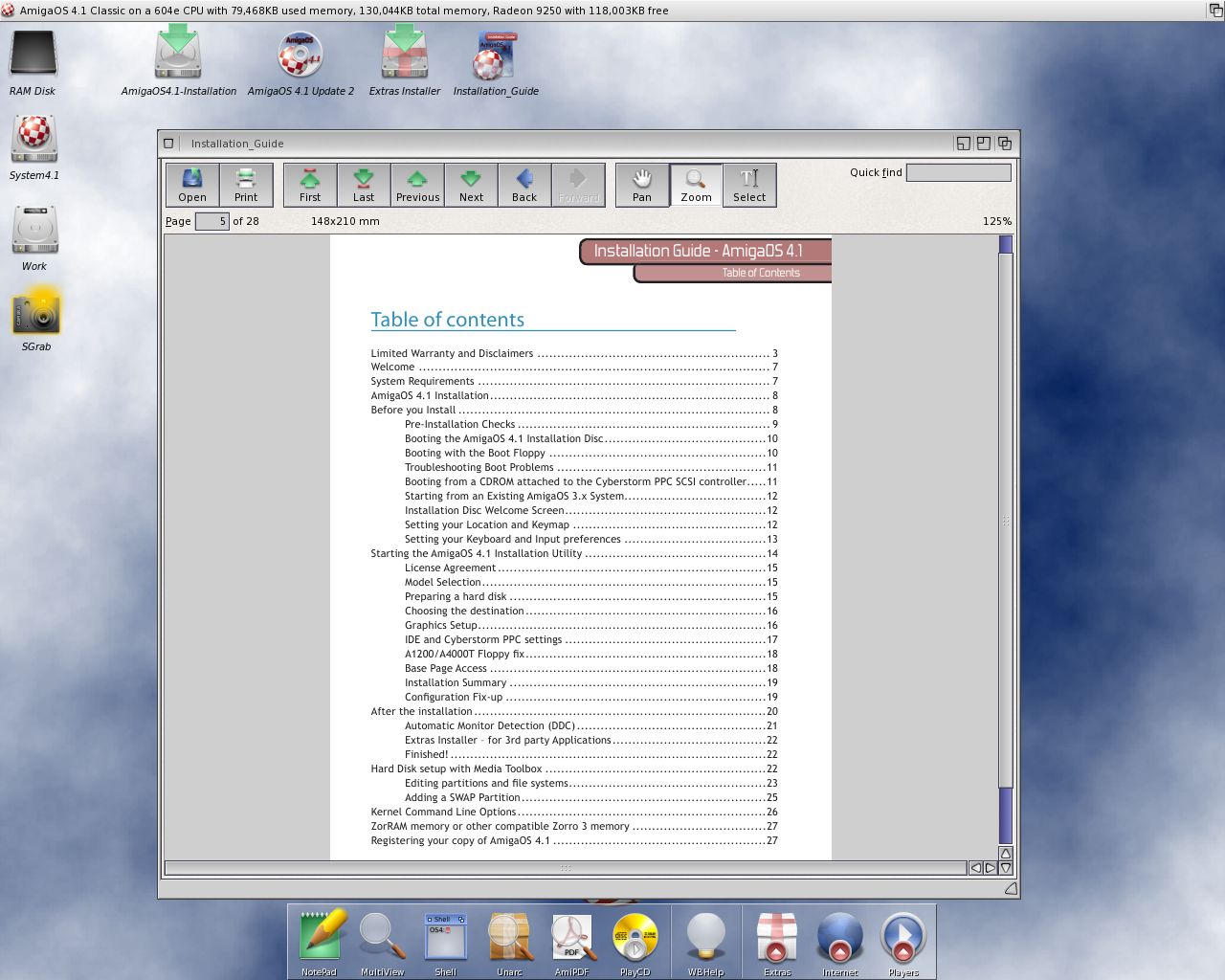This screenshot has height=980, width=1225.
Task: Go to Next page
Action: 471,185
